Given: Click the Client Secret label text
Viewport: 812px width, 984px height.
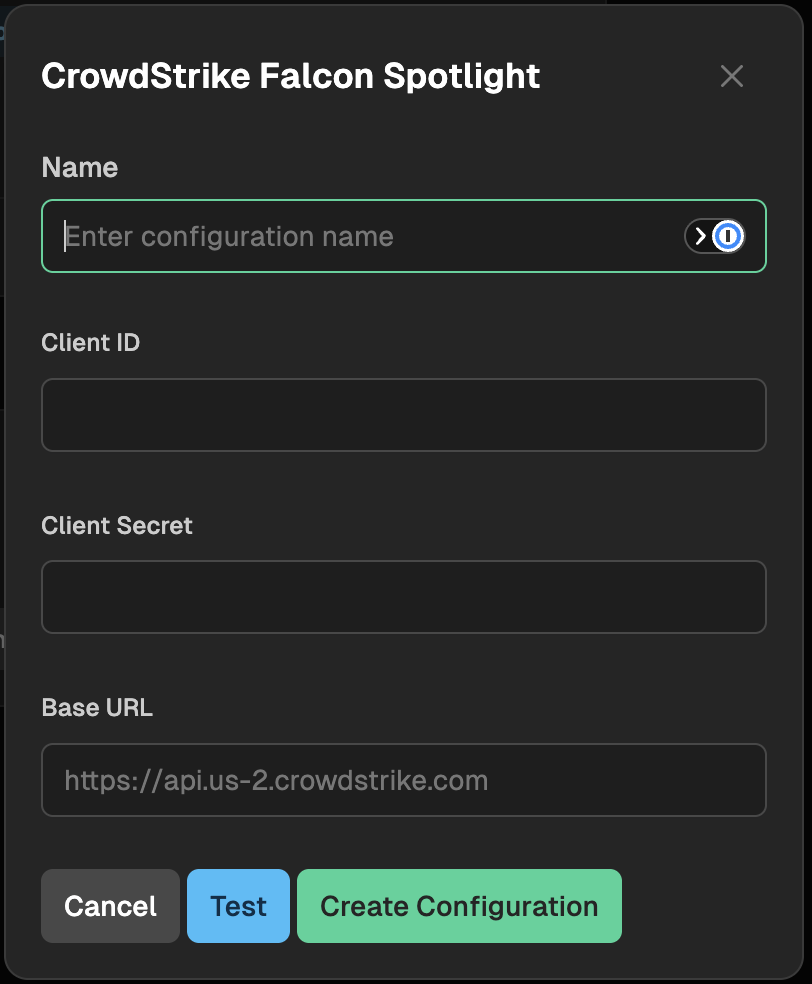Looking at the screenshot, I should tap(117, 525).
